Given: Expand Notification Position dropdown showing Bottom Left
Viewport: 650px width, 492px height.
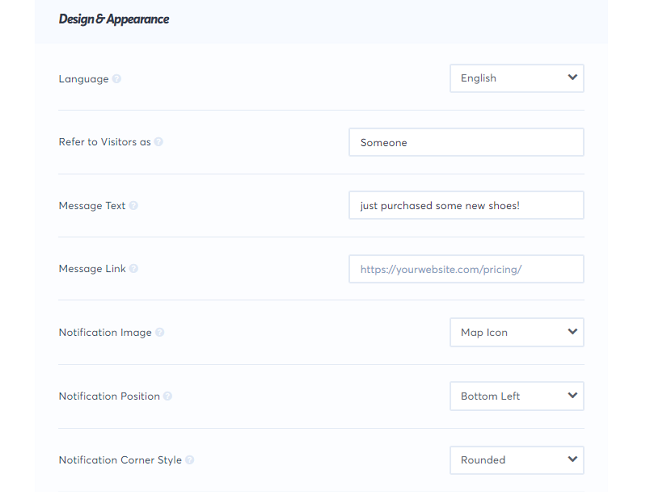Looking at the screenshot, I should (x=516, y=396).
